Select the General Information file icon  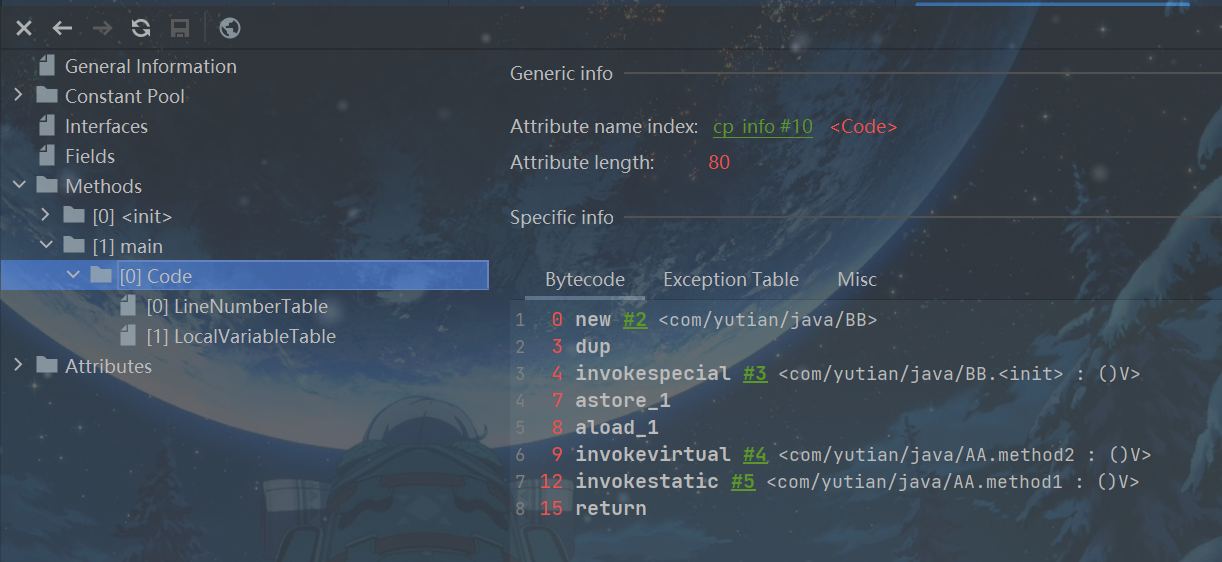point(47,66)
